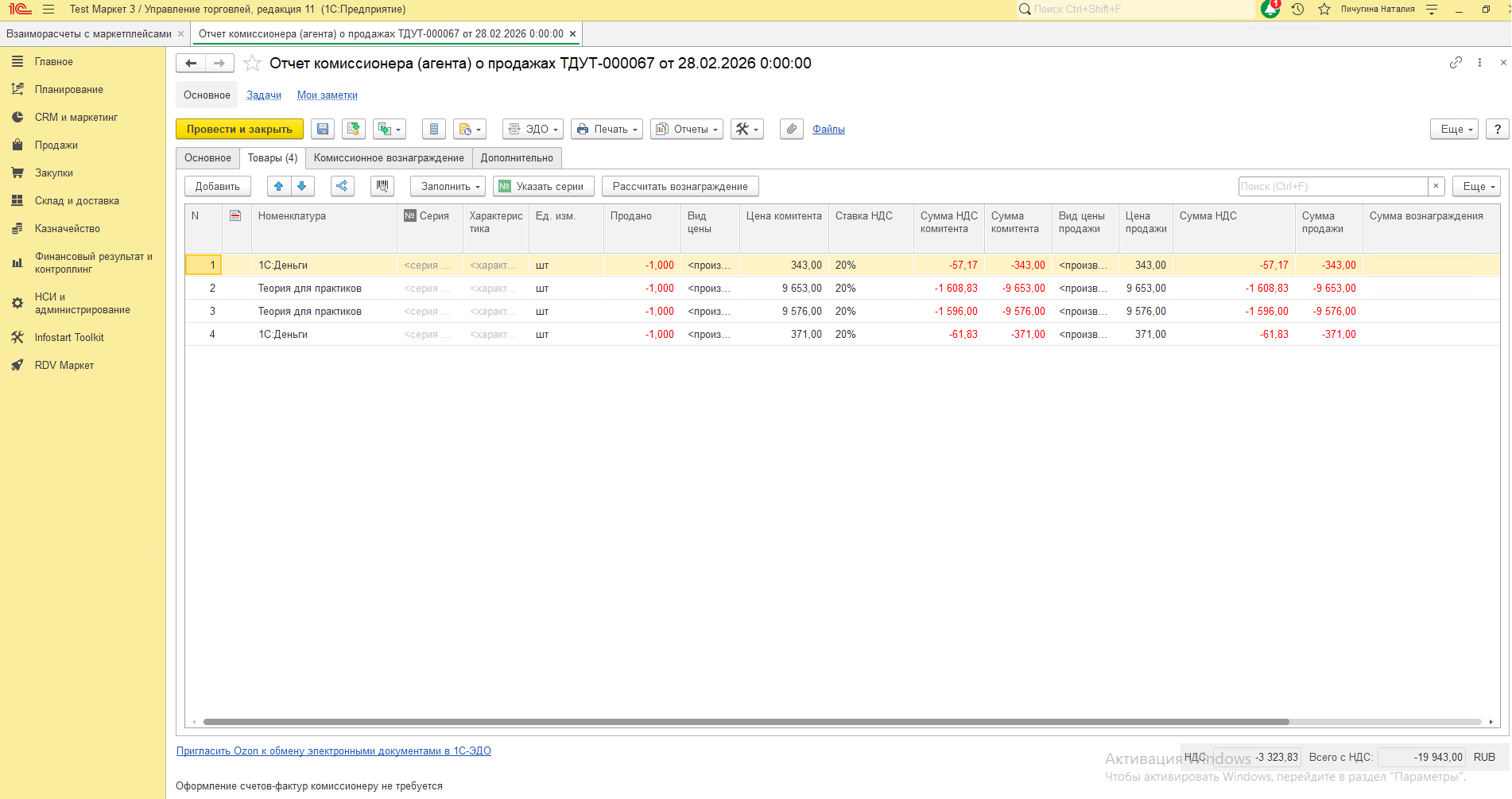Image resolution: width=1512 pixels, height=799 pixels.
Task: Expand the Печать dropdown
Action: (607, 129)
